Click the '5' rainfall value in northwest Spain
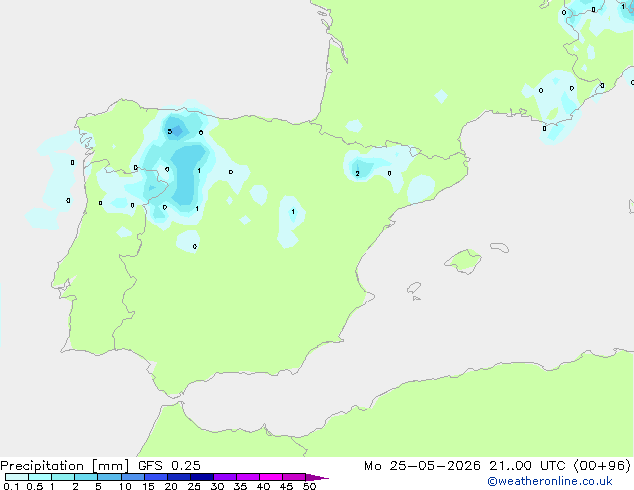Viewport: 634px width, 490px height. point(170,131)
